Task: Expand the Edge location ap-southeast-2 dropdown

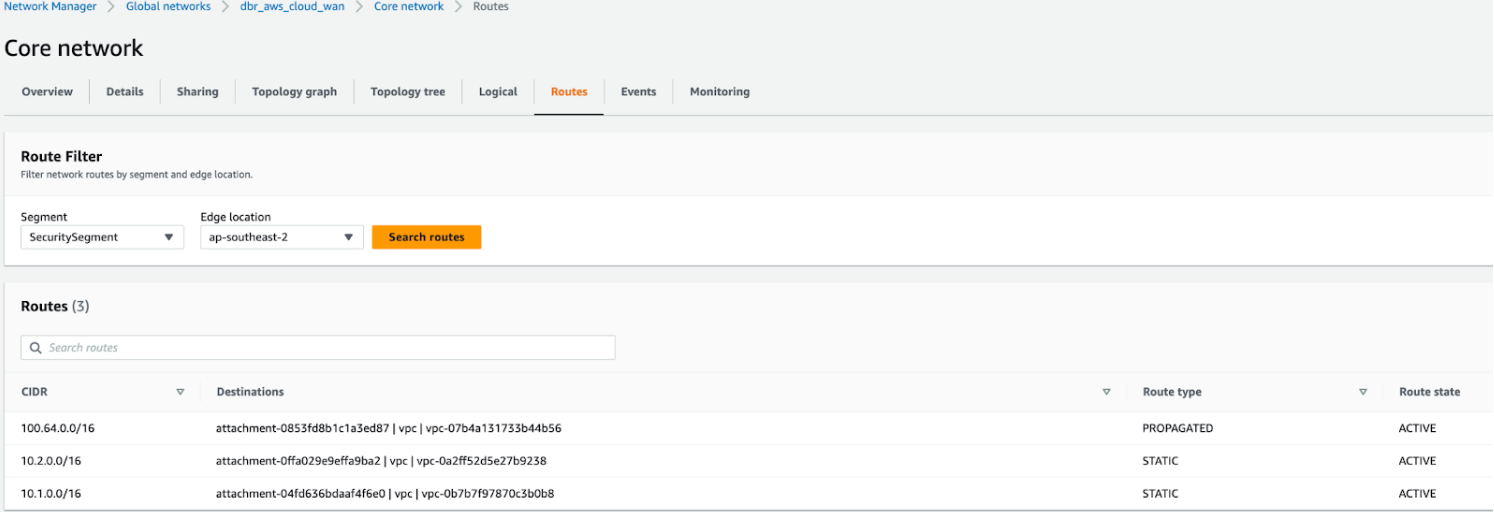Action: pyautogui.click(x=281, y=237)
